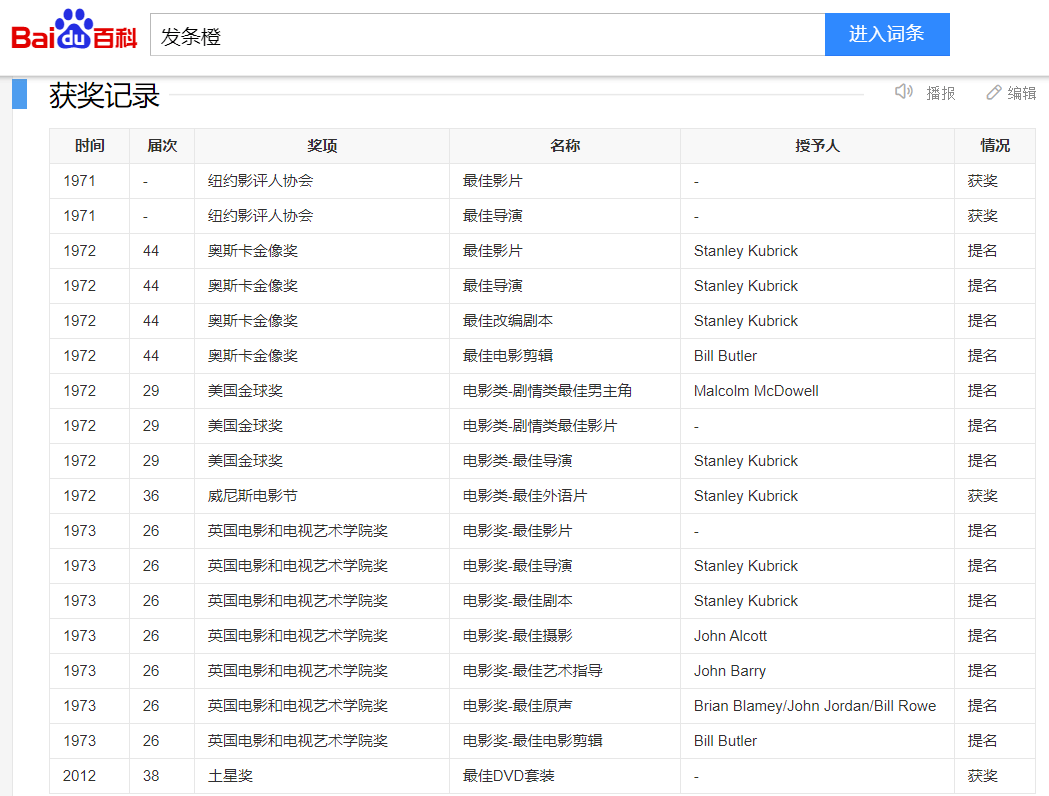The width and height of the screenshot is (1049, 796).
Task: Click the 奖项 column header
Action: coord(322,146)
